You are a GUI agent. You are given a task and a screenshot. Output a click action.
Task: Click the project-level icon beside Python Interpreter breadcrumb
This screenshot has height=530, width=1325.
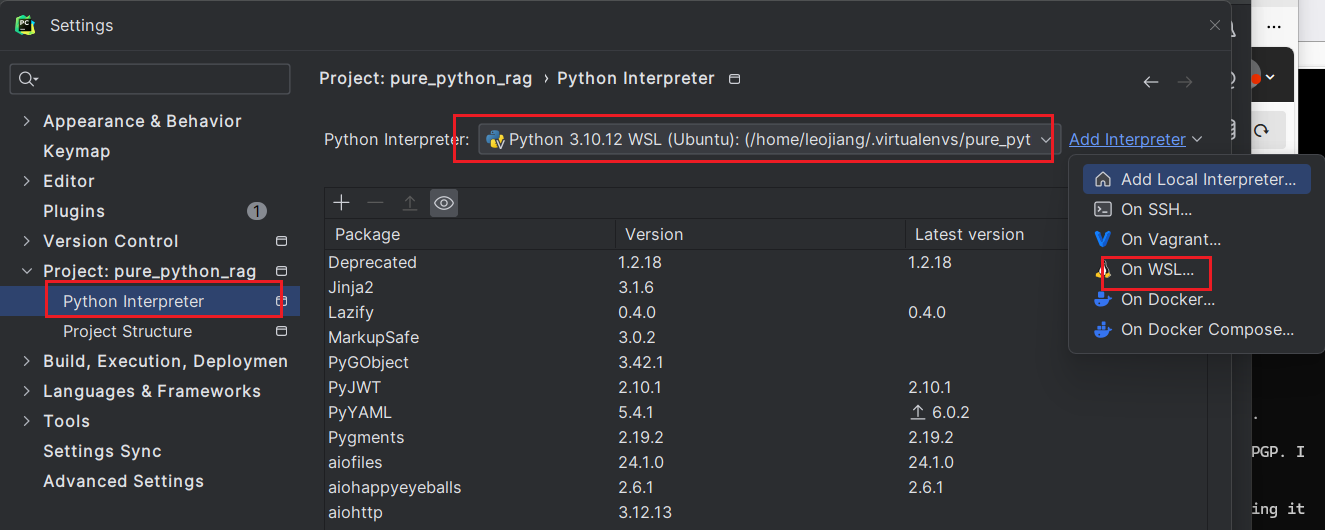coord(735,78)
